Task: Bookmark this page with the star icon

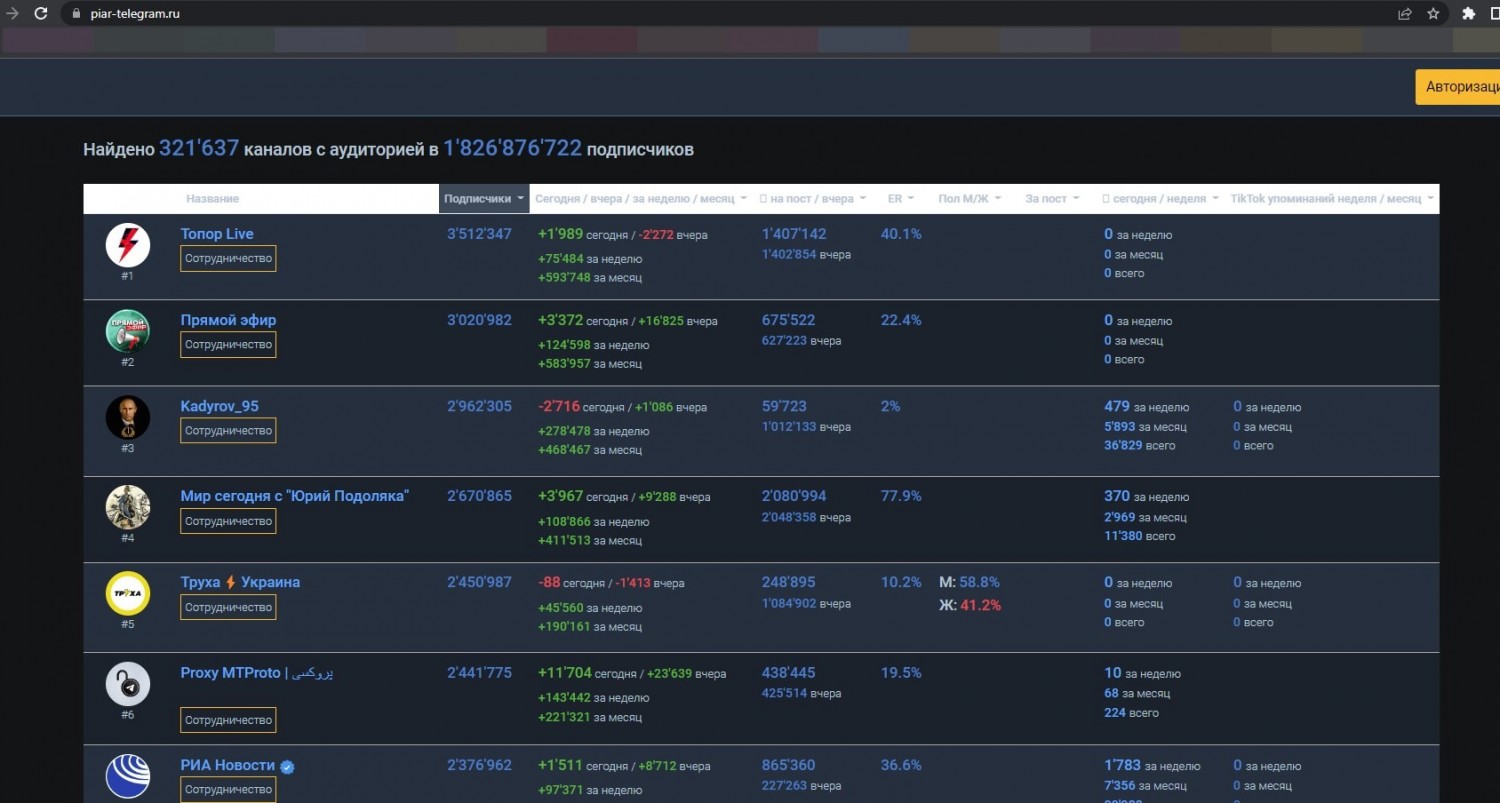Action: [x=1433, y=14]
